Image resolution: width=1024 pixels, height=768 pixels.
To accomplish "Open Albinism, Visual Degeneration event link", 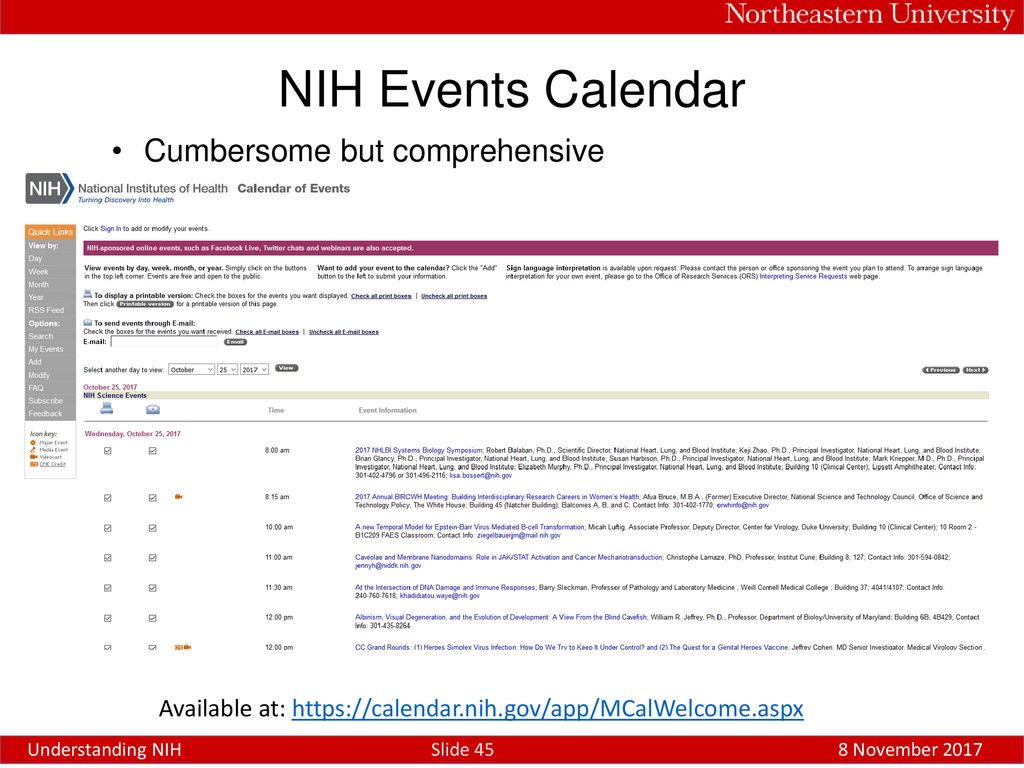I will click(501, 617).
